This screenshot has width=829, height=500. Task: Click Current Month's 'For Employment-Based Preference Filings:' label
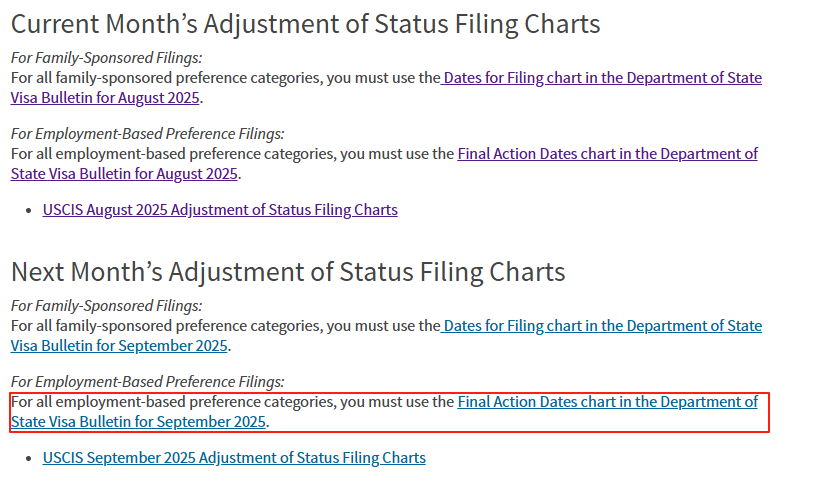pyautogui.click(x=148, y=134)
